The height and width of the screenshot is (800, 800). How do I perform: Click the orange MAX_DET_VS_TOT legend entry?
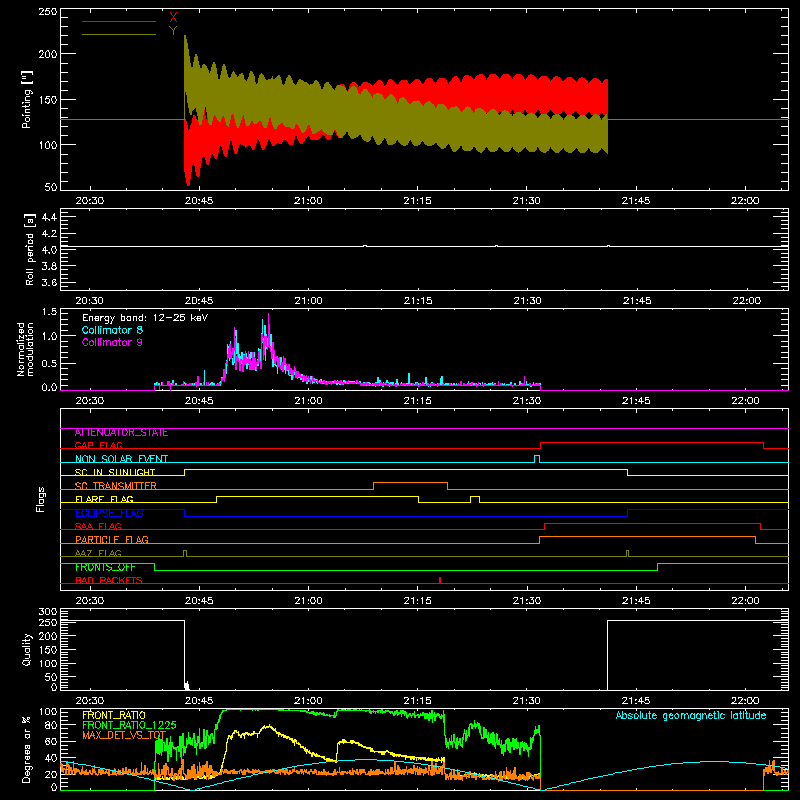[x=124, y=735]
